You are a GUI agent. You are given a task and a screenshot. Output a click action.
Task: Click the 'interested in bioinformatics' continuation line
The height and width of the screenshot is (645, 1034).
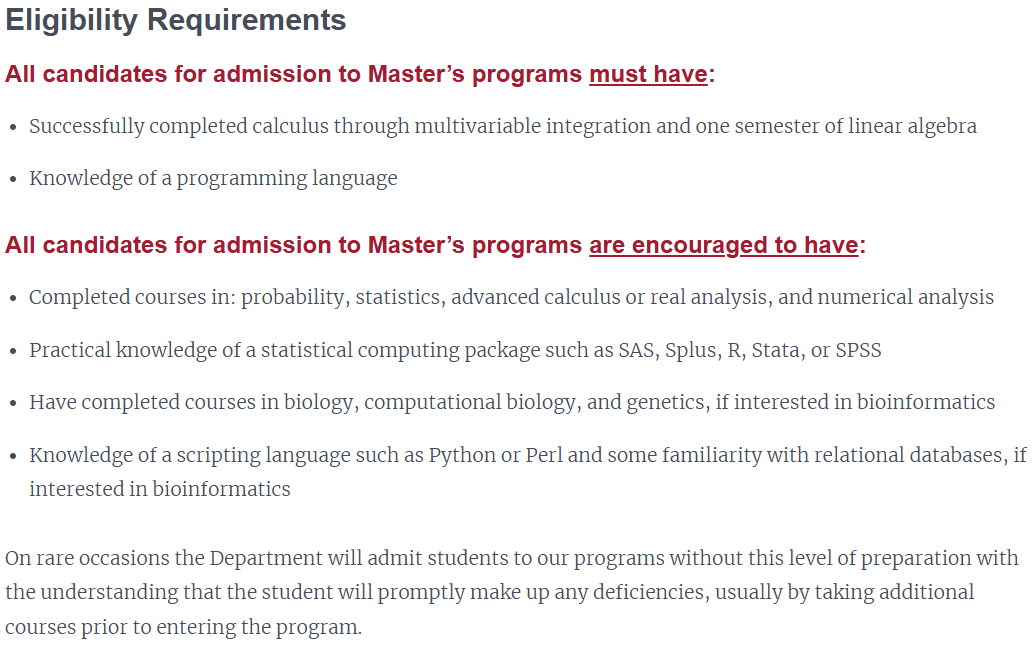pyautogui.click(x=160, y=489)
